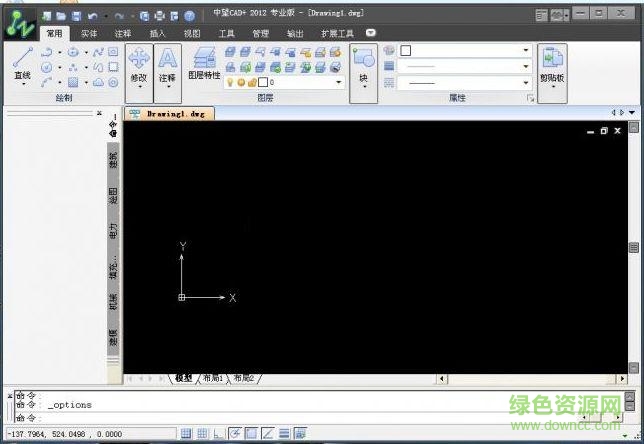The image size is (644, 444).
Task: Click the Save floppy disk icon
Action: click(x=76, y=16)
